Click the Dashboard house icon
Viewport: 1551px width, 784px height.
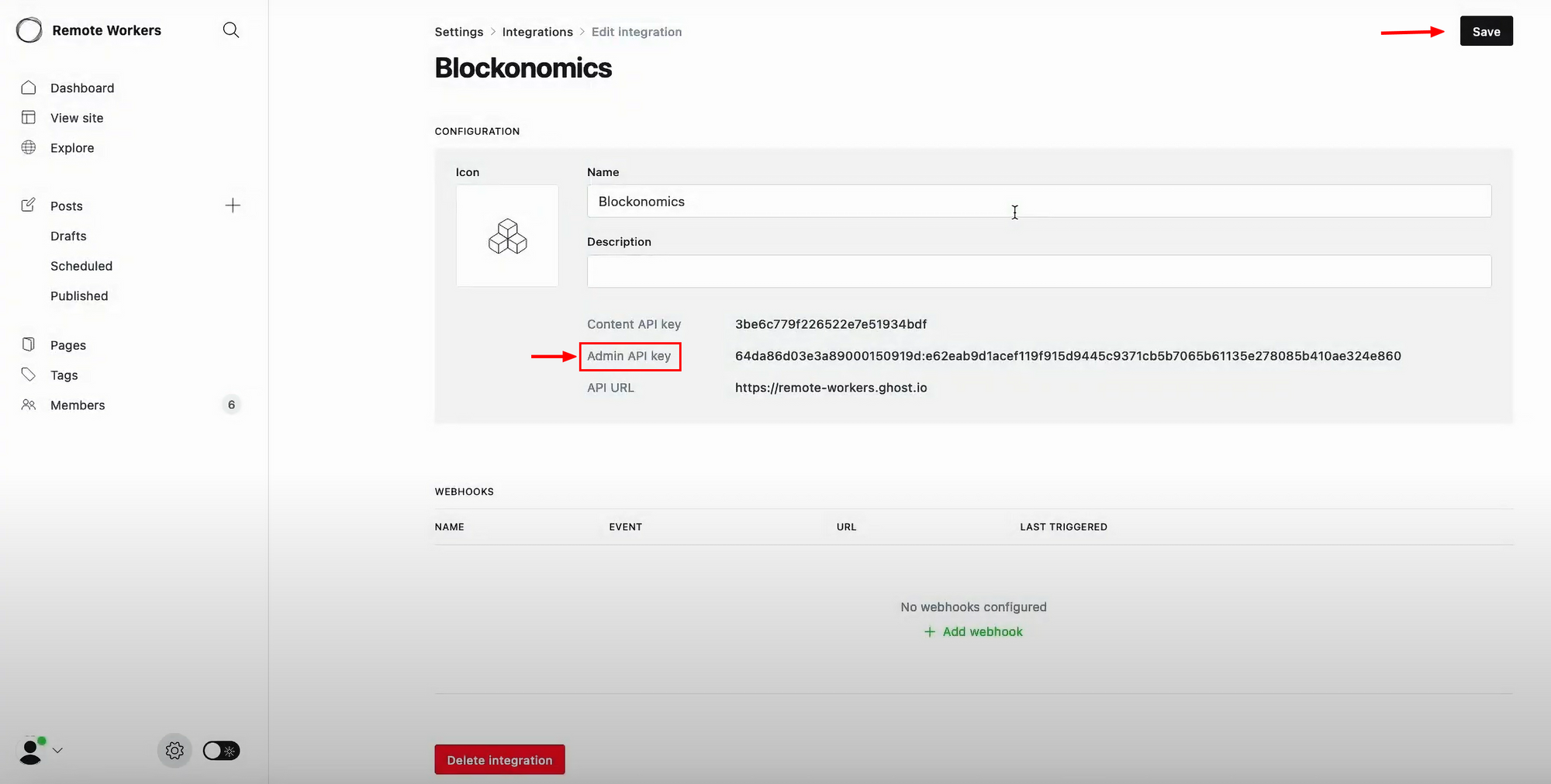pyautogui.click(x=29, y=88)
